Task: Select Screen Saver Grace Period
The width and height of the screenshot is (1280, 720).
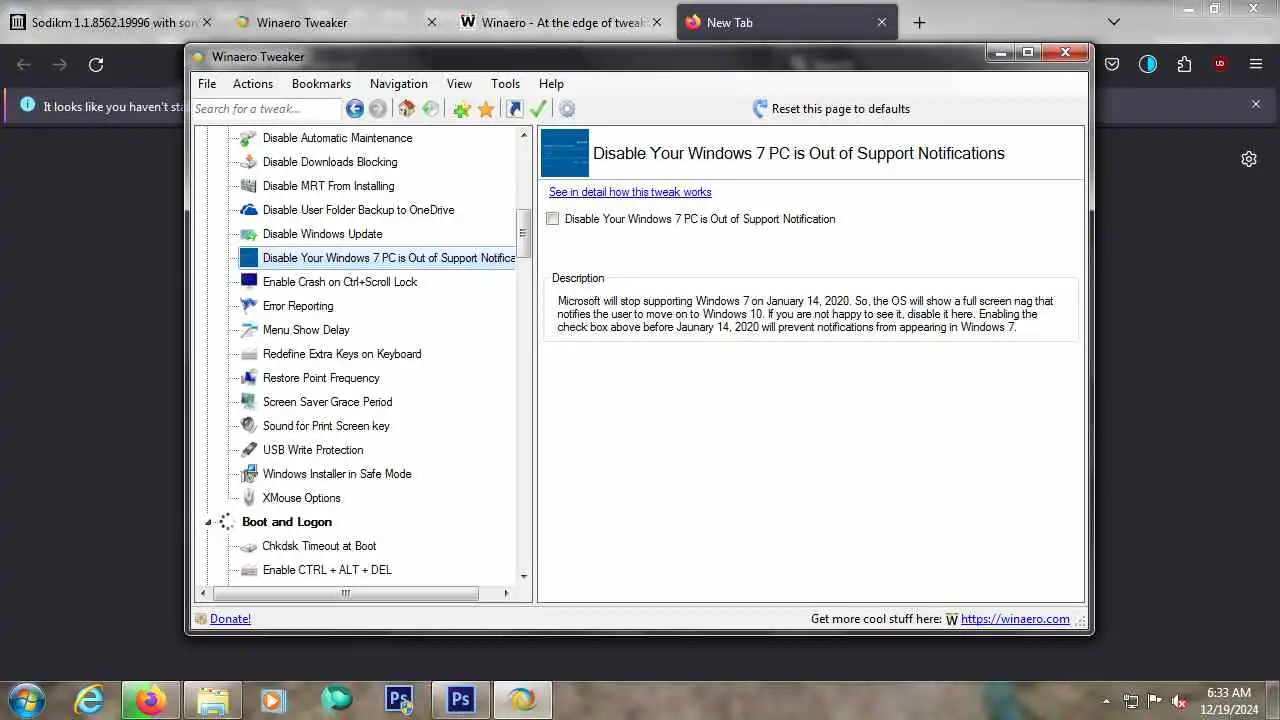Action: point(327,402)
